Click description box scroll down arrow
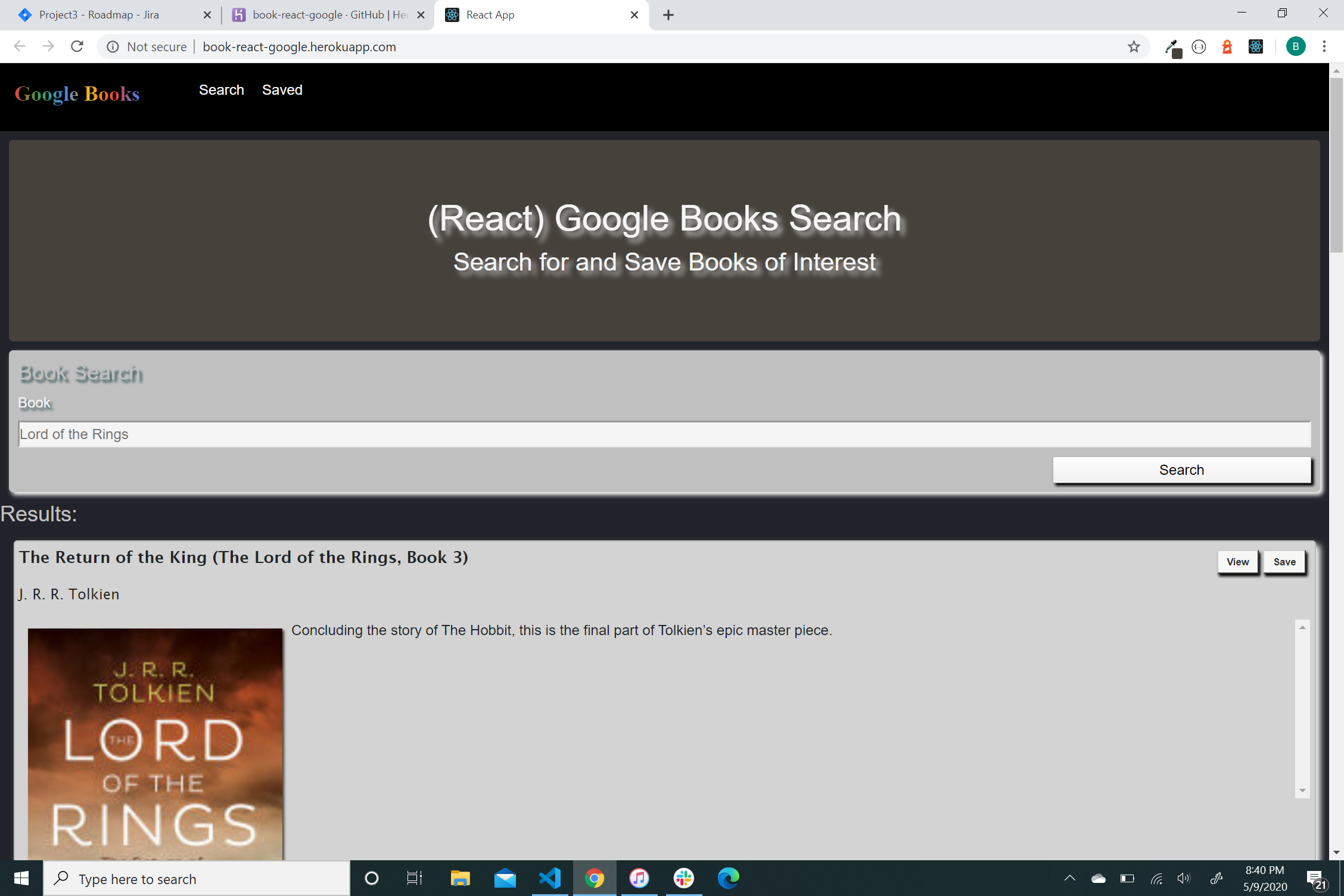Viewport: 1344px width, 896px height. [x=1302, y=791]
